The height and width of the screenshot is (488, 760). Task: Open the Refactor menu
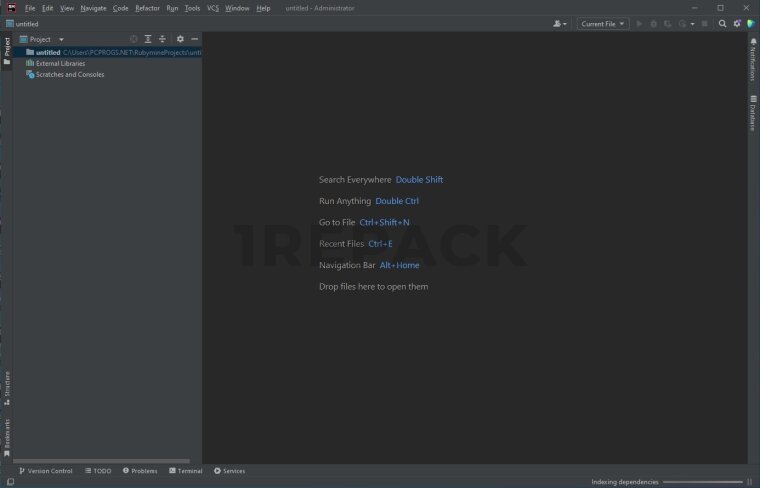[x=147, y=8]
